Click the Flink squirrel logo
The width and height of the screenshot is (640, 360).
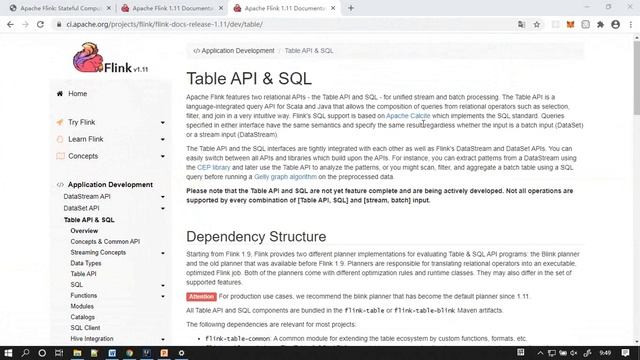click(x=88, y=58)
